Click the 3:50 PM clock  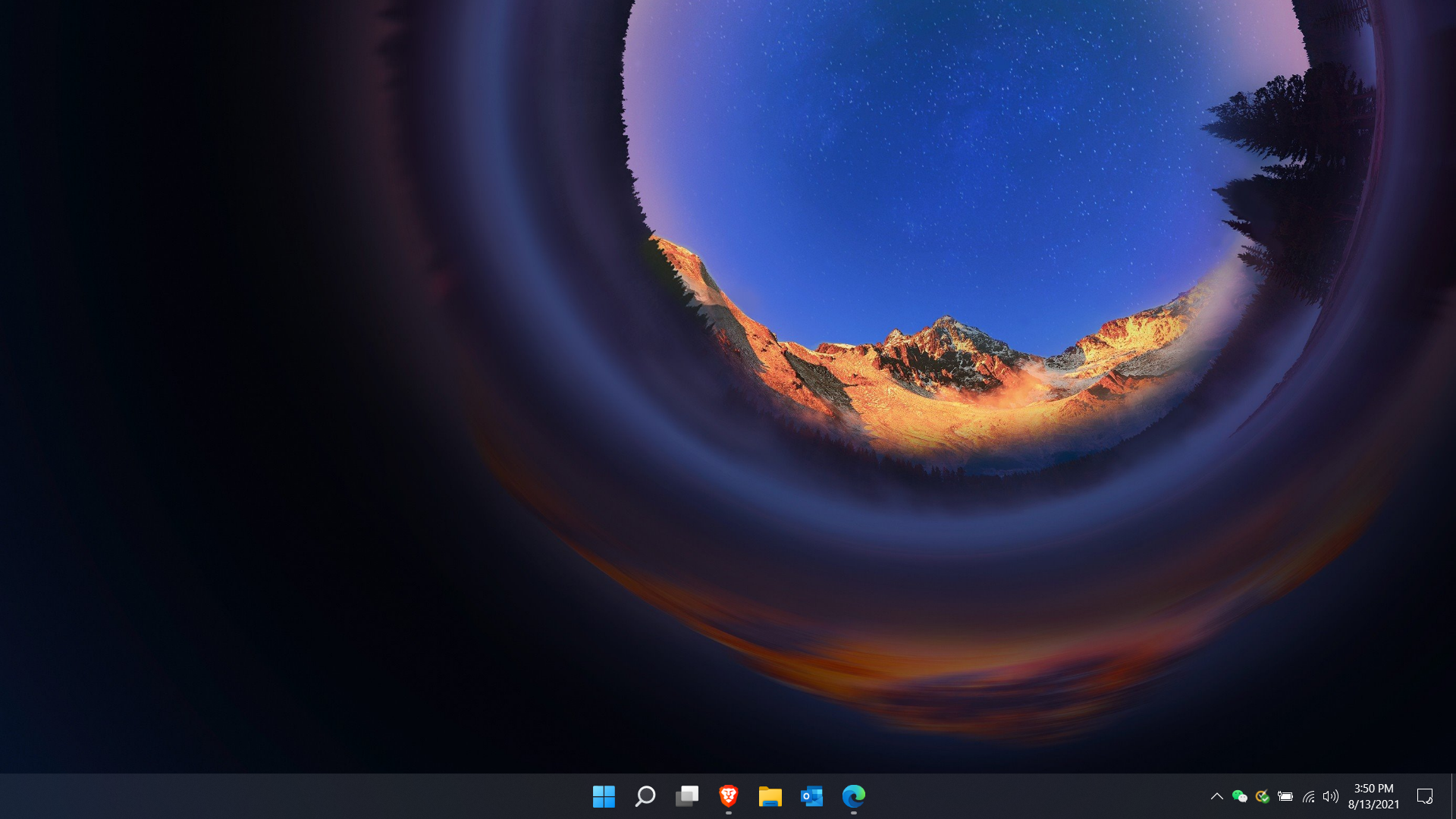(1373, 789)
